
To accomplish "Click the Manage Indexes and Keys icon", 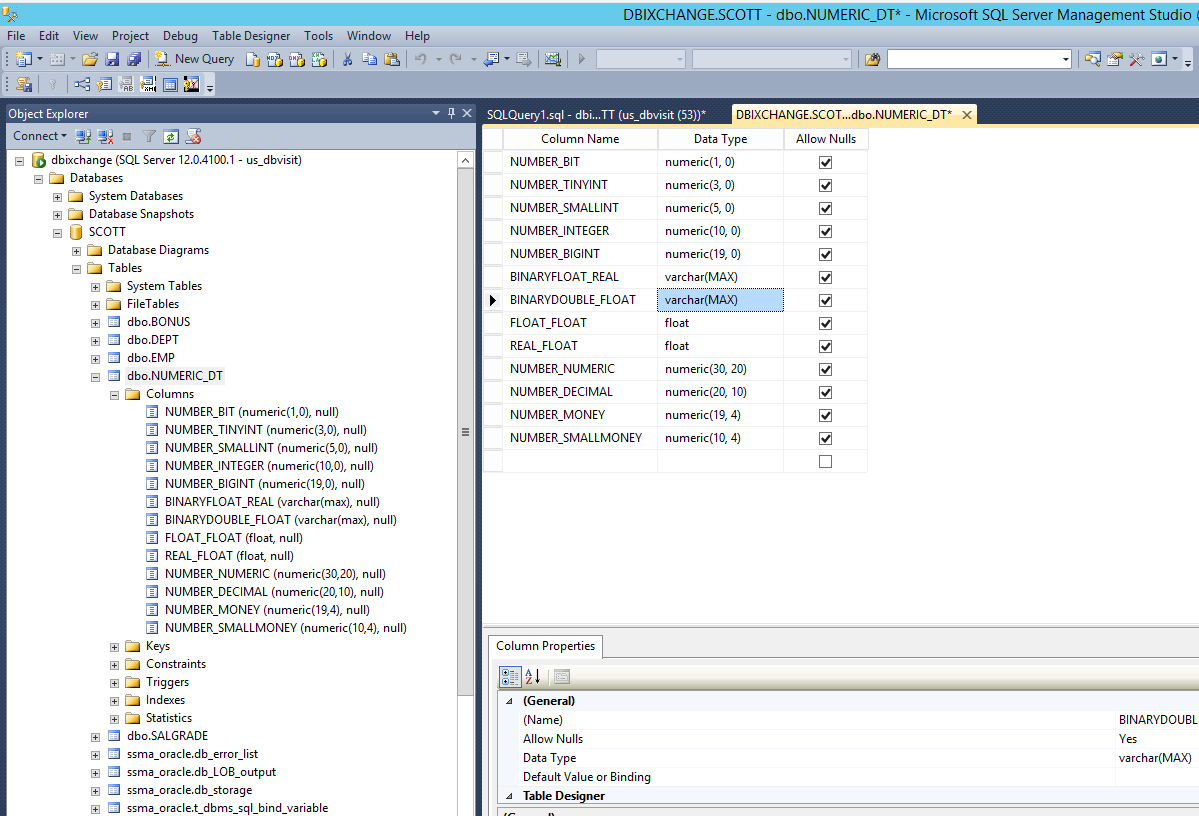I will (104, 84).
